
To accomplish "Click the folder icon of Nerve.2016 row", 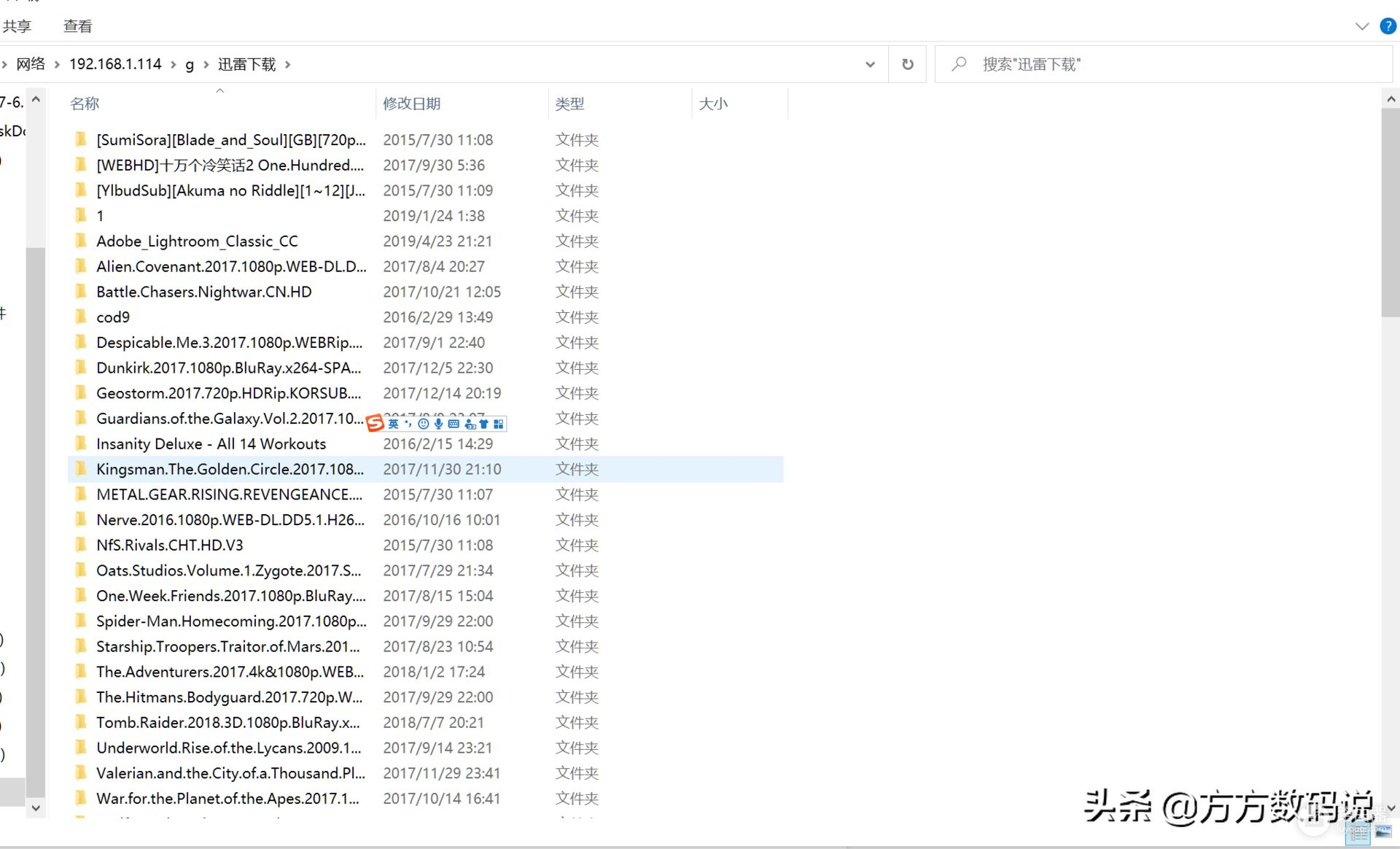I will 81,519.
